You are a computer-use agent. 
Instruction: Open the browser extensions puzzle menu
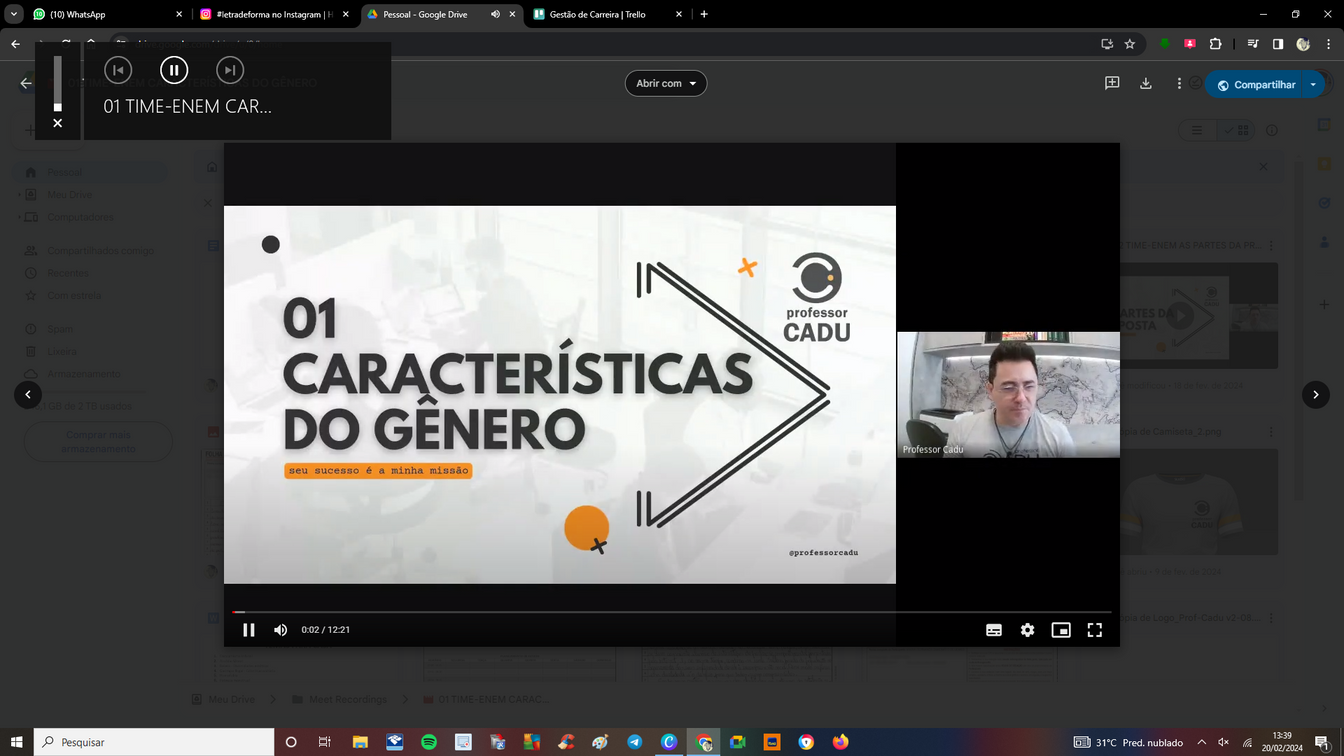click(1215, 44)
